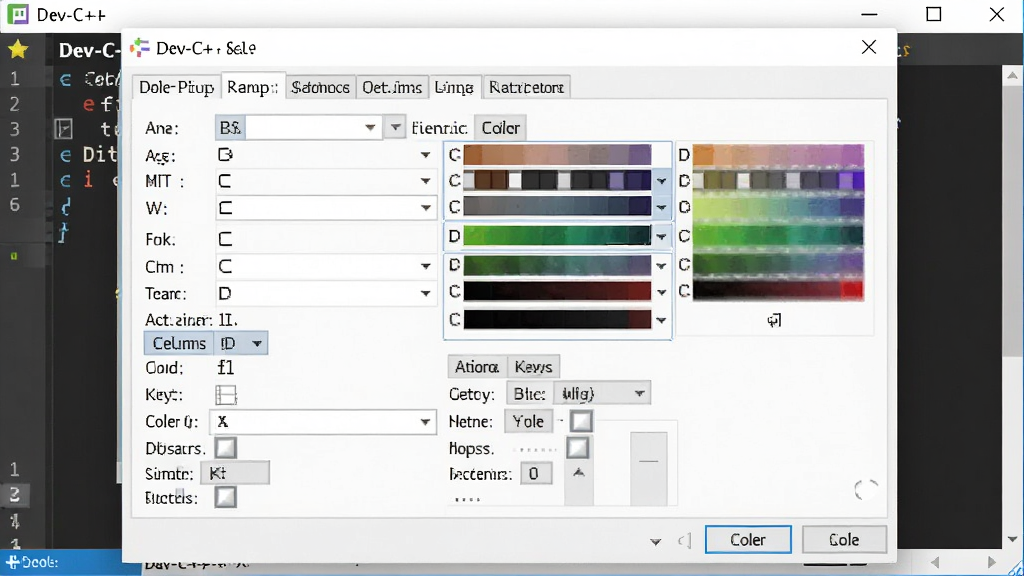Select the black-to-red gradient row
The image size is (1024, 576).
pyautogui.click(x=557, y=291)
